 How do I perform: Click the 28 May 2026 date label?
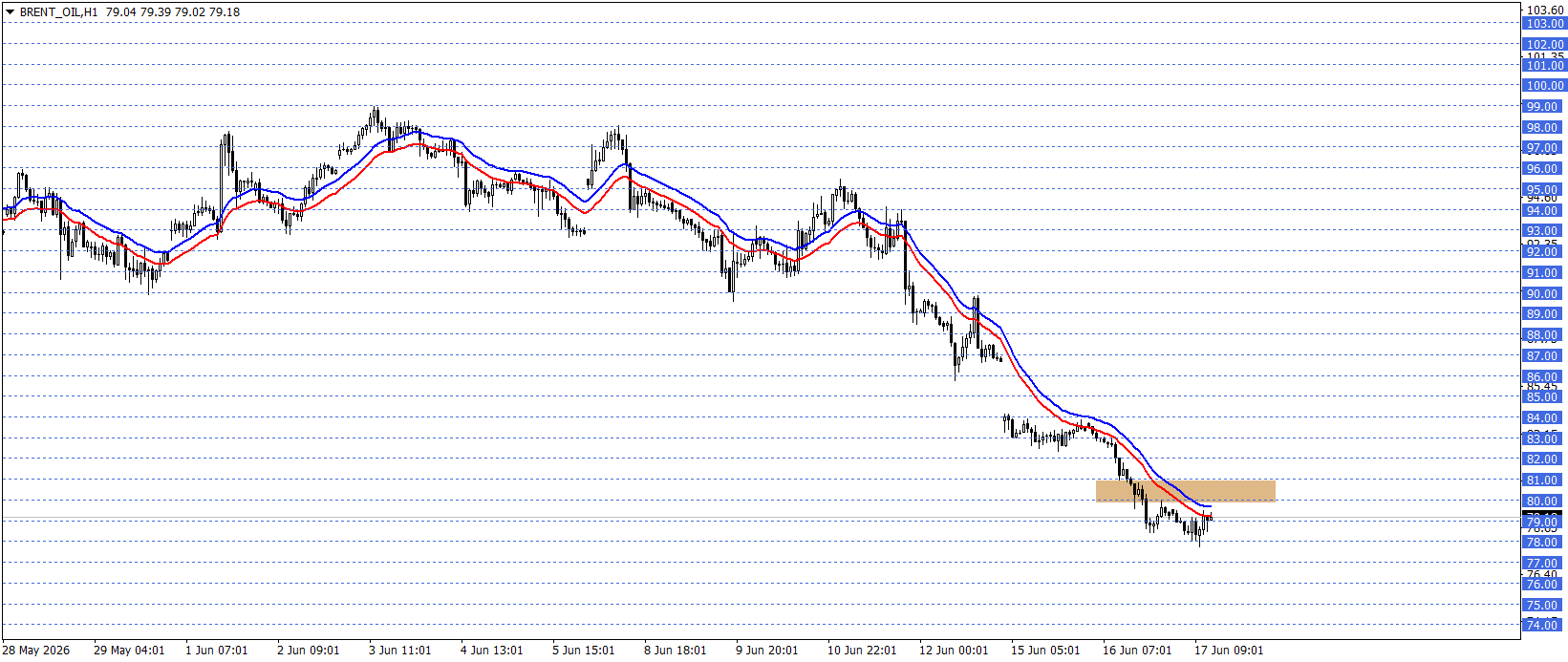36,651
